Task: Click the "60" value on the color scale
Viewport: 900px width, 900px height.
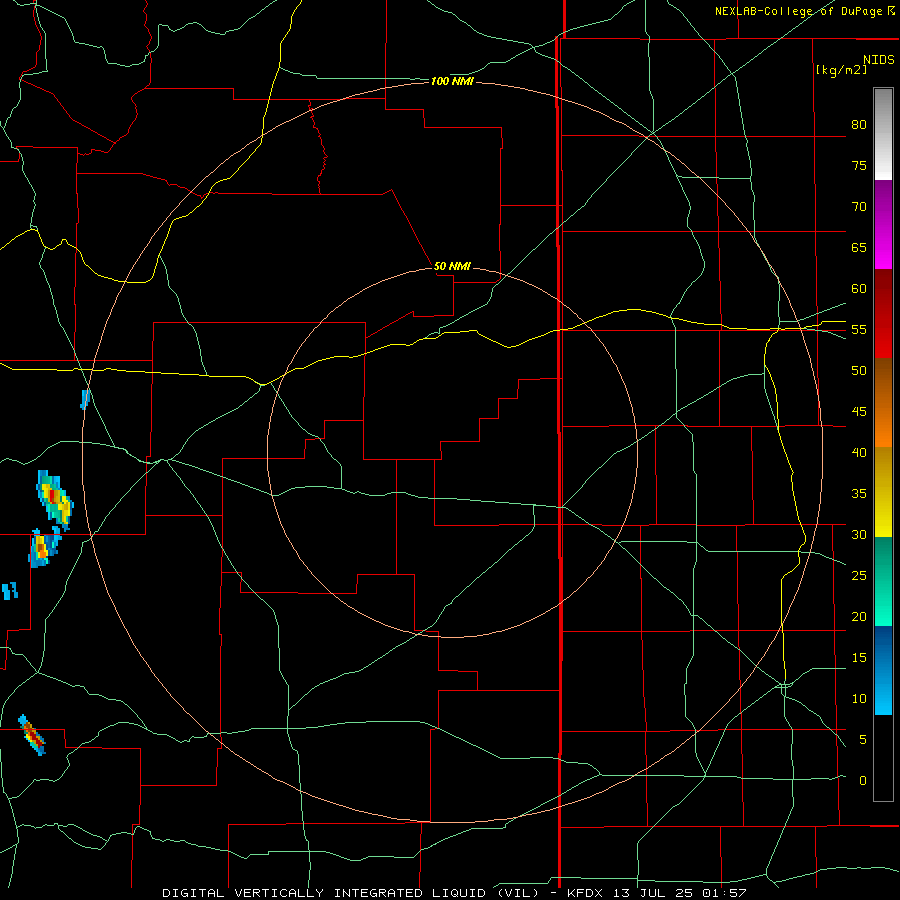Action: pyautogui.click(x=859, y=289)
